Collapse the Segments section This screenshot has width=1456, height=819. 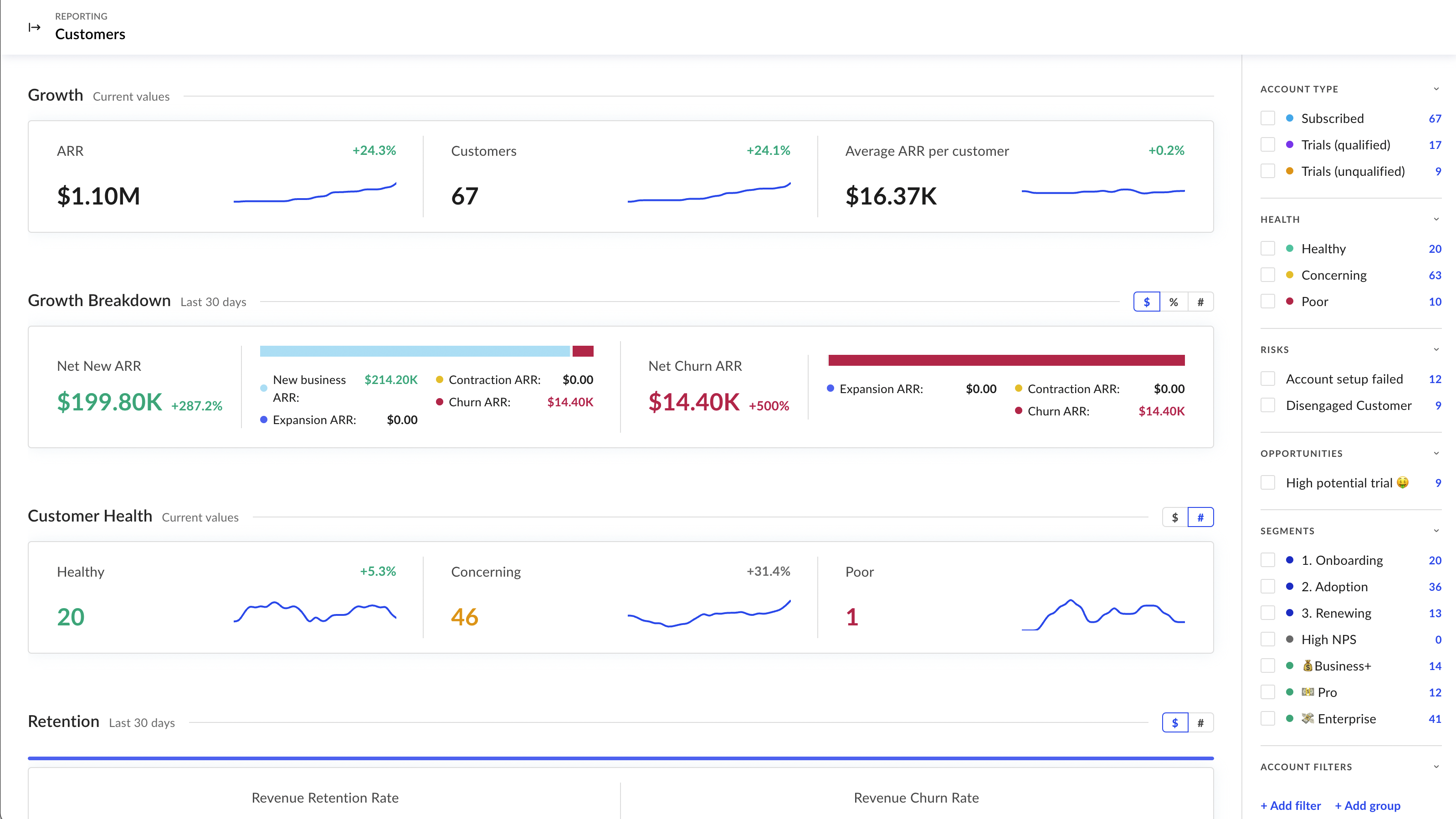click(1435, 530)
